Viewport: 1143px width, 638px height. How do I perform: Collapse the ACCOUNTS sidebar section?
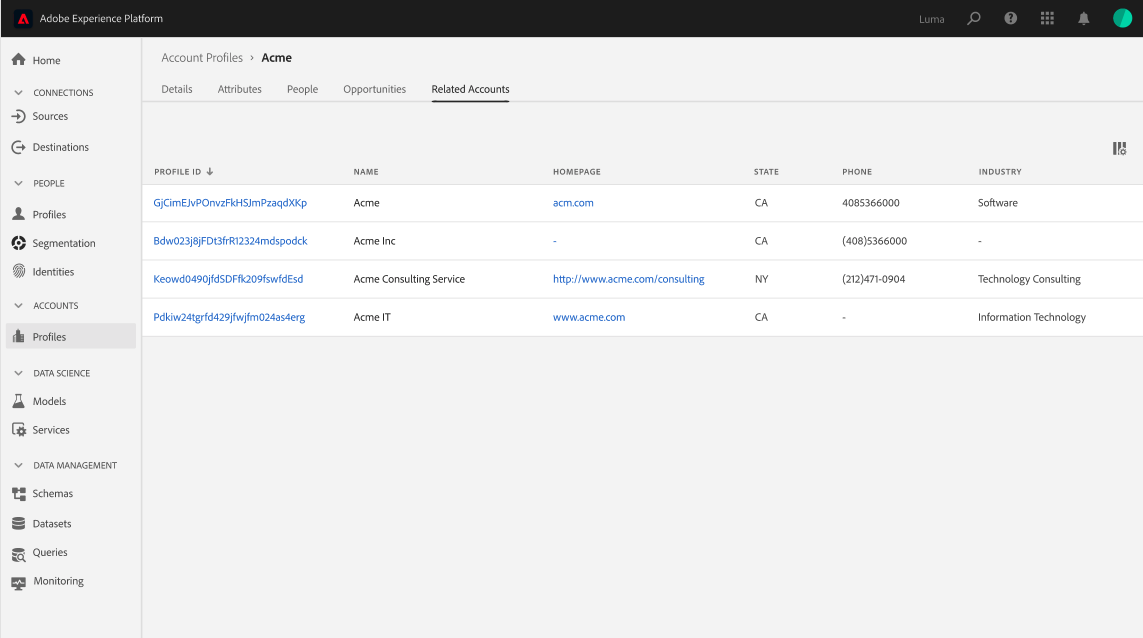(x=18, y=306)
